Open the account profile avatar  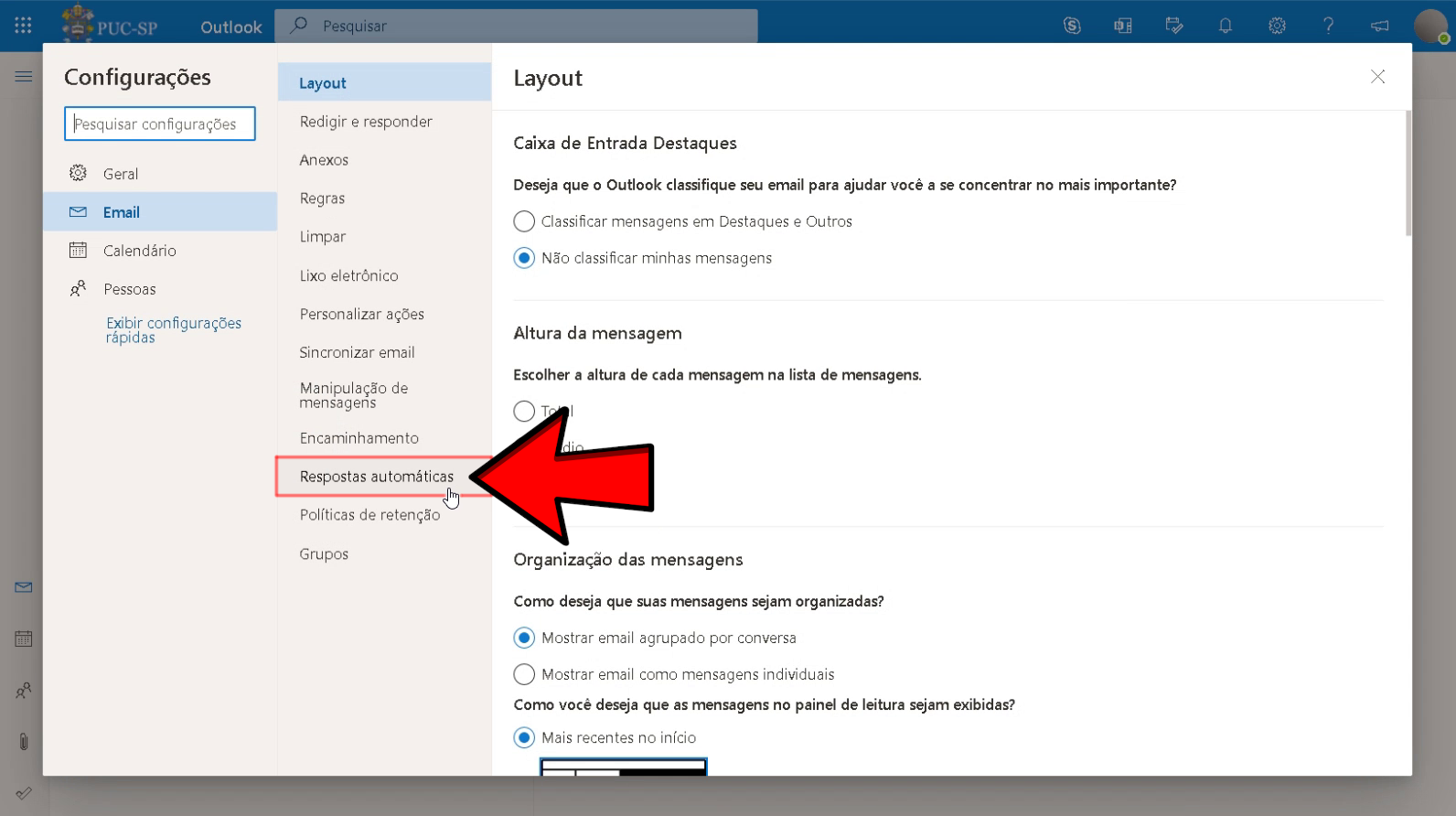1431,26
